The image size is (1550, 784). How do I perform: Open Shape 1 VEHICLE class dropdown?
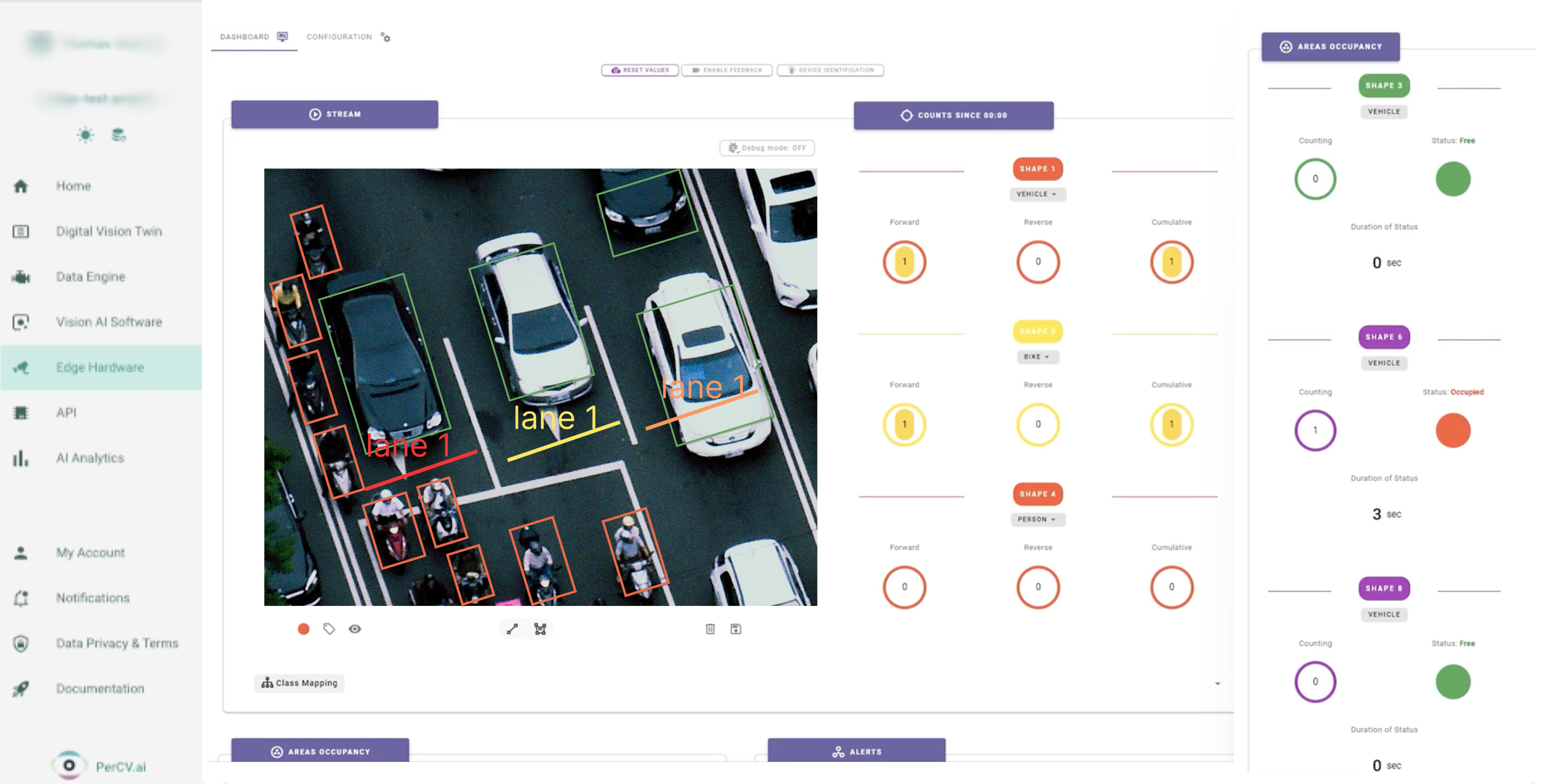coord(1037,194)
